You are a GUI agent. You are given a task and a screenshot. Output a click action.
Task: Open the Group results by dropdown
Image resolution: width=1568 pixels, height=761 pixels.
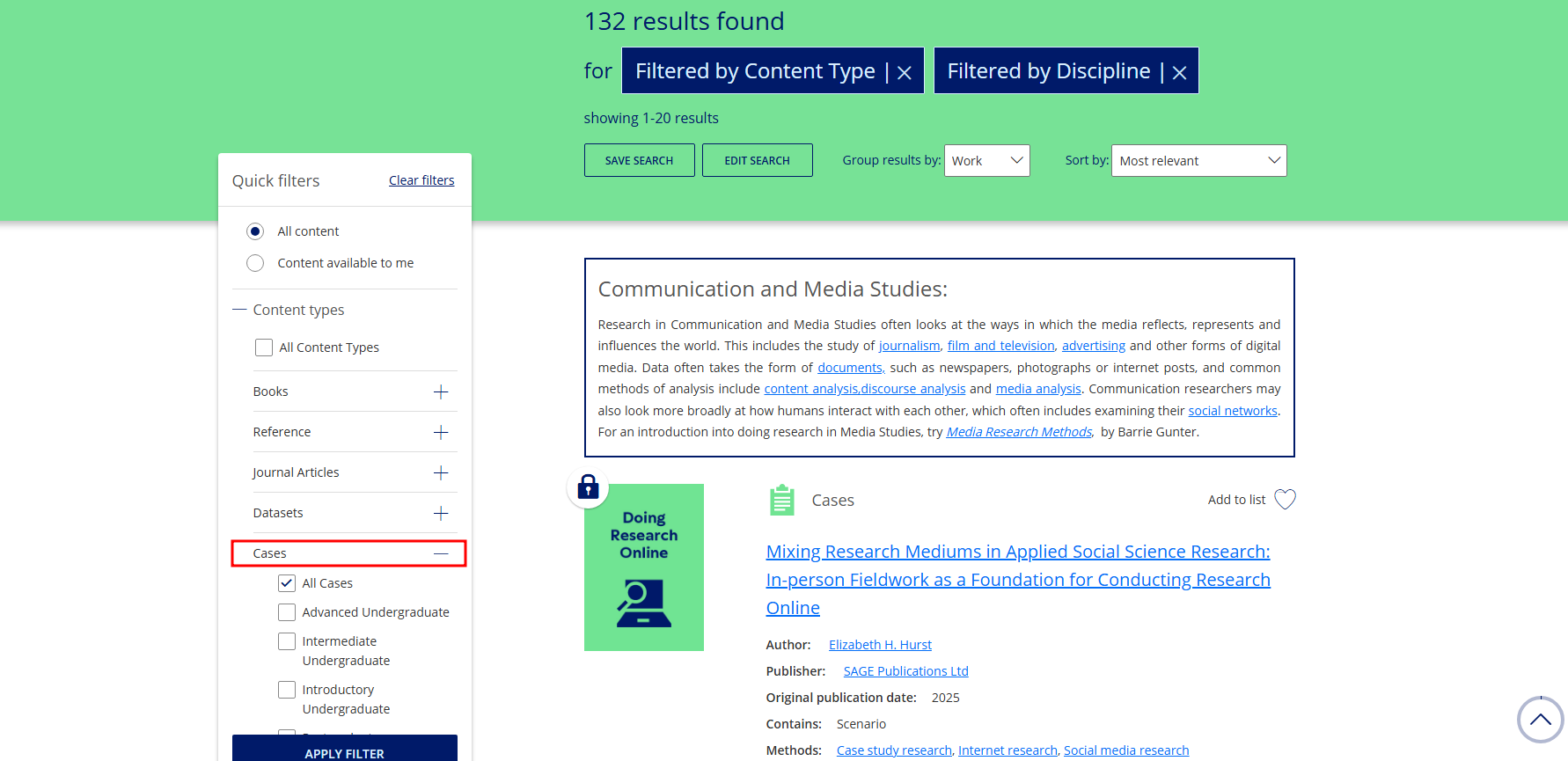986,161
